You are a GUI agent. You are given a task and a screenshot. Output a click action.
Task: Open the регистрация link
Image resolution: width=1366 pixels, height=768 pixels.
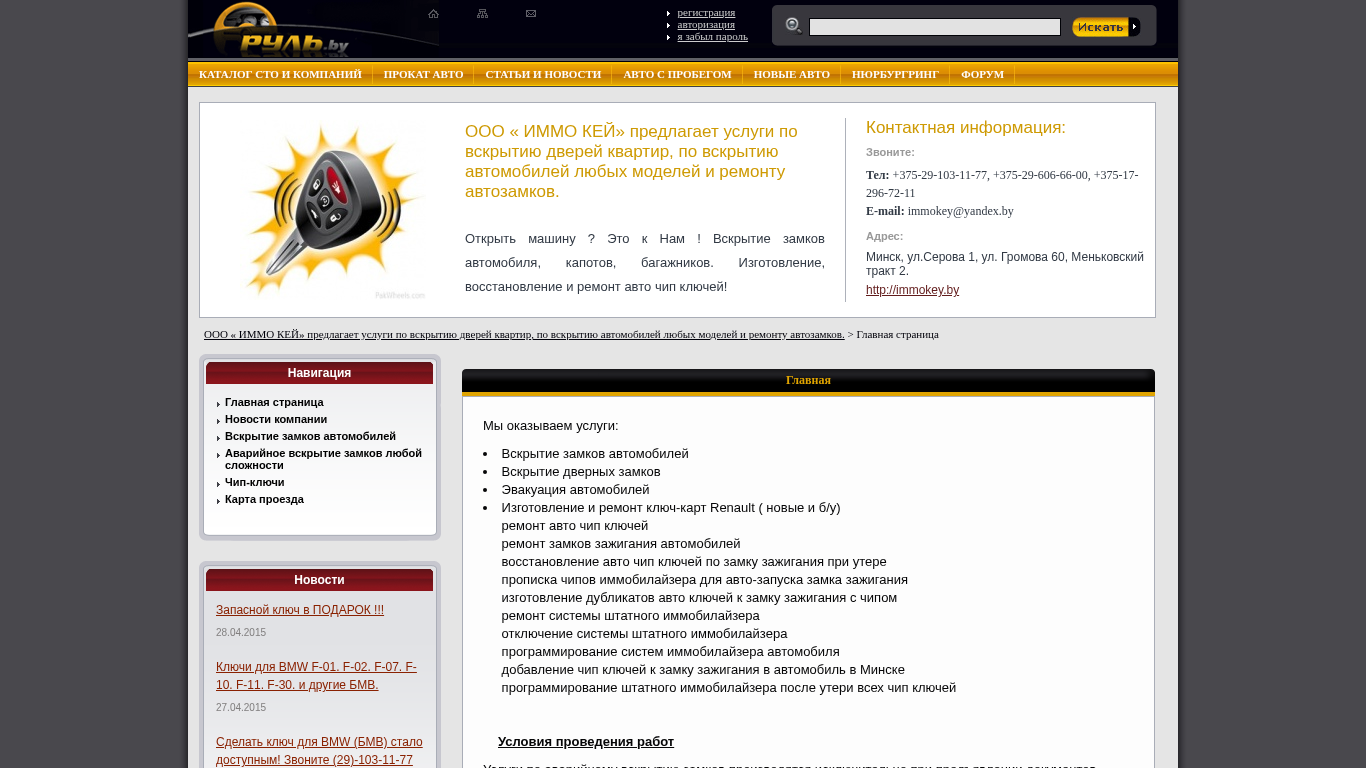tap(706, 12)
